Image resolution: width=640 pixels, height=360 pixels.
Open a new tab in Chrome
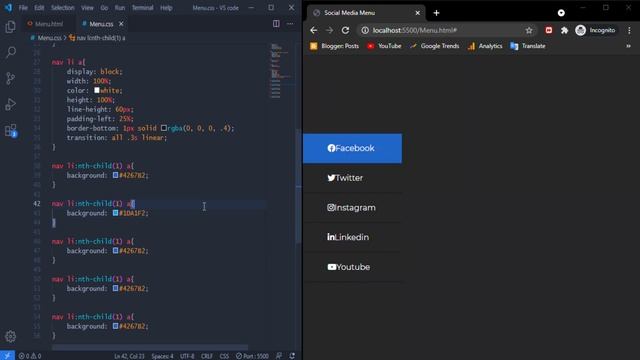436,13
